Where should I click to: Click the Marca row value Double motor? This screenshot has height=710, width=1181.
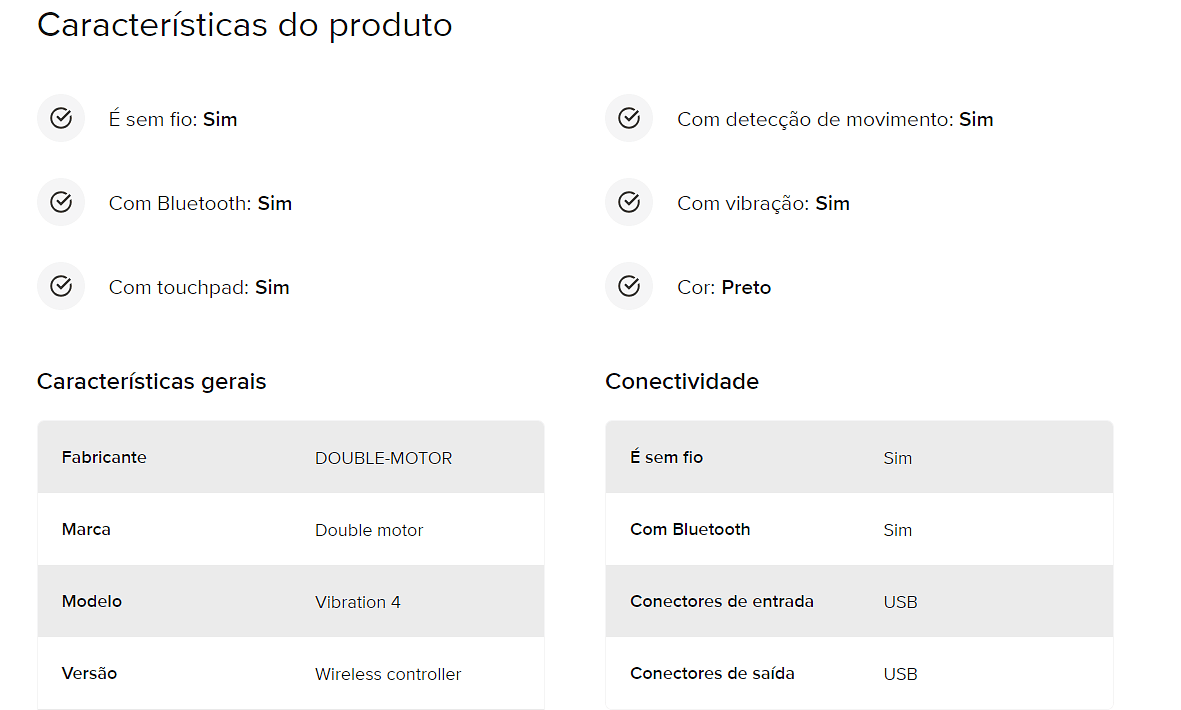tap(369, 530)
